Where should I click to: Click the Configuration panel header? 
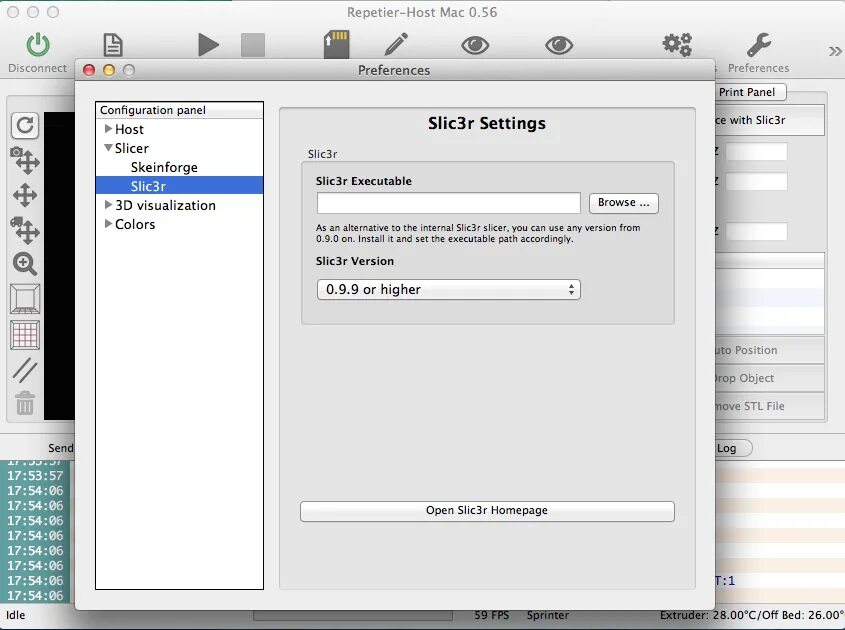pyautogui.click(x=179, y=110)
